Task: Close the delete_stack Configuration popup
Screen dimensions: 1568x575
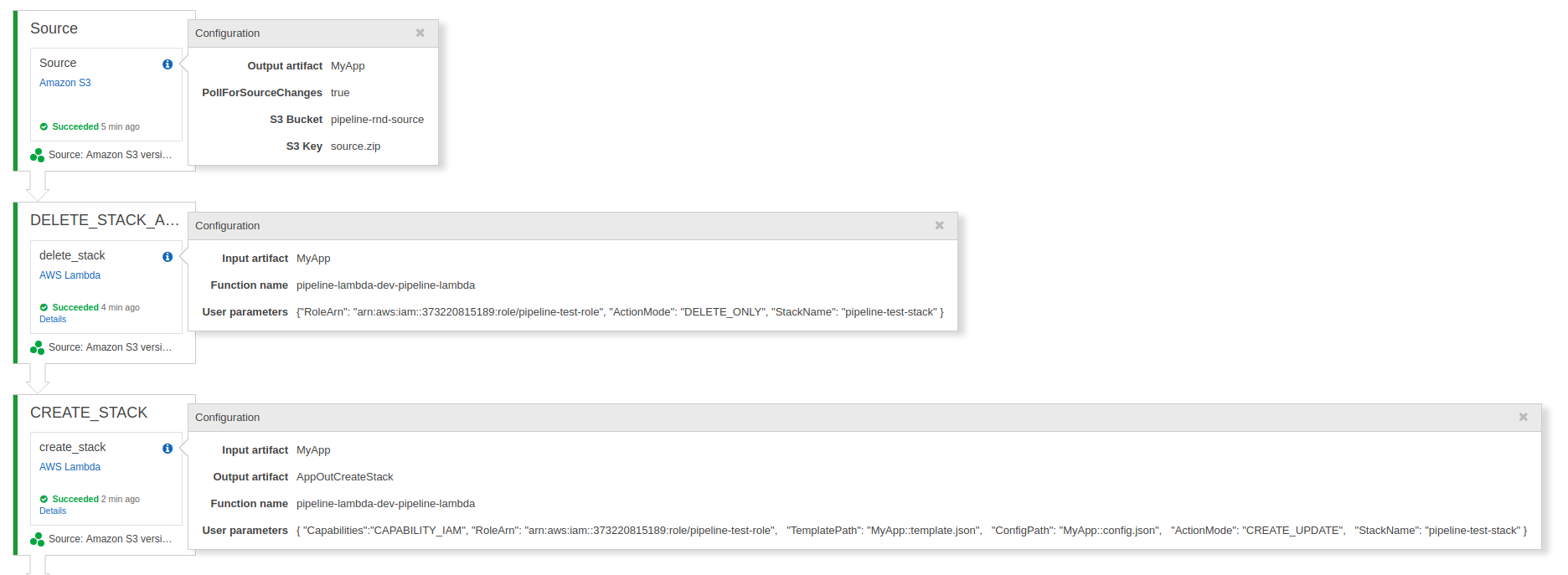Action: point(940,225)
